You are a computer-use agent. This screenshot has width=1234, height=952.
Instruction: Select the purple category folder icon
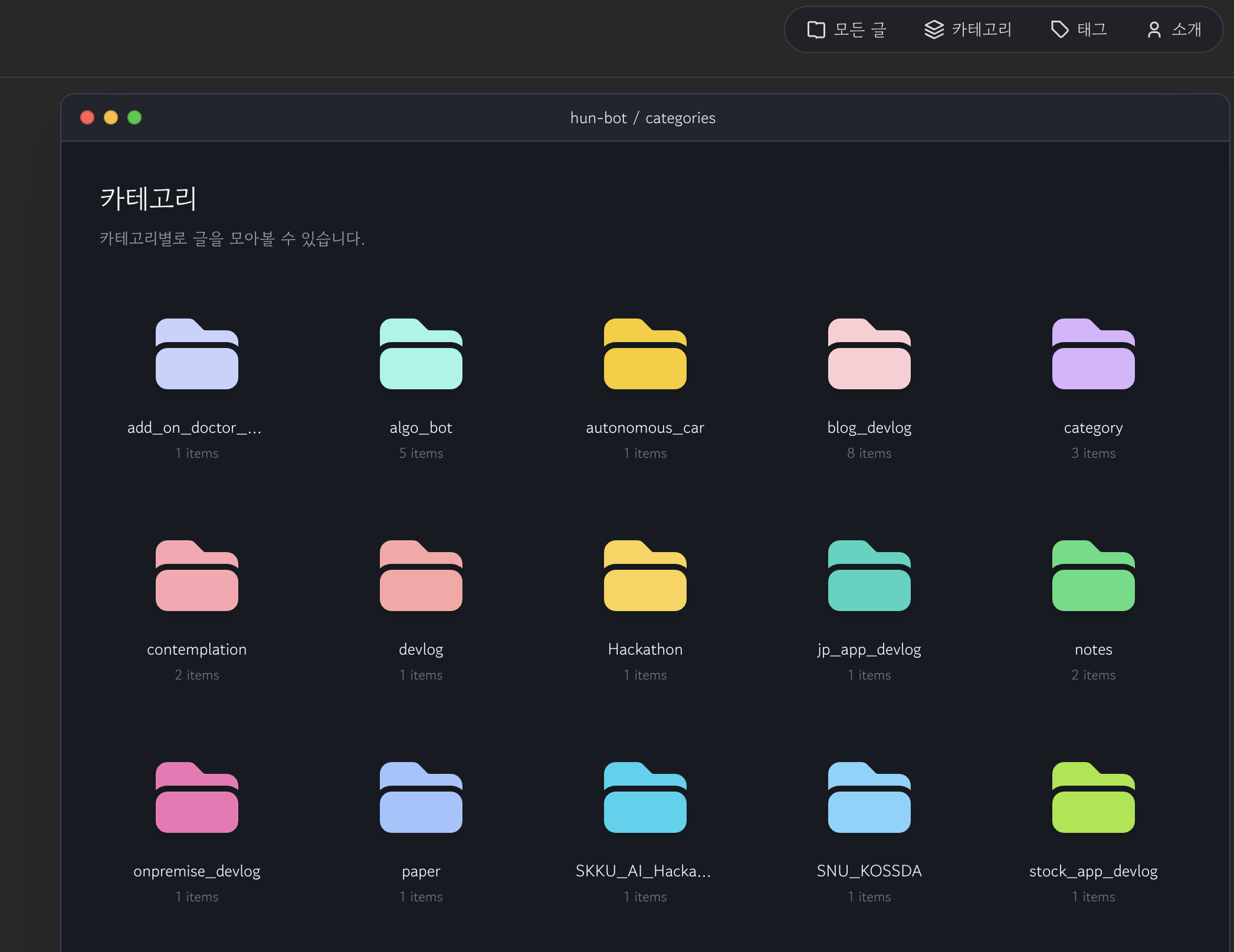(x=1093, y=354)
